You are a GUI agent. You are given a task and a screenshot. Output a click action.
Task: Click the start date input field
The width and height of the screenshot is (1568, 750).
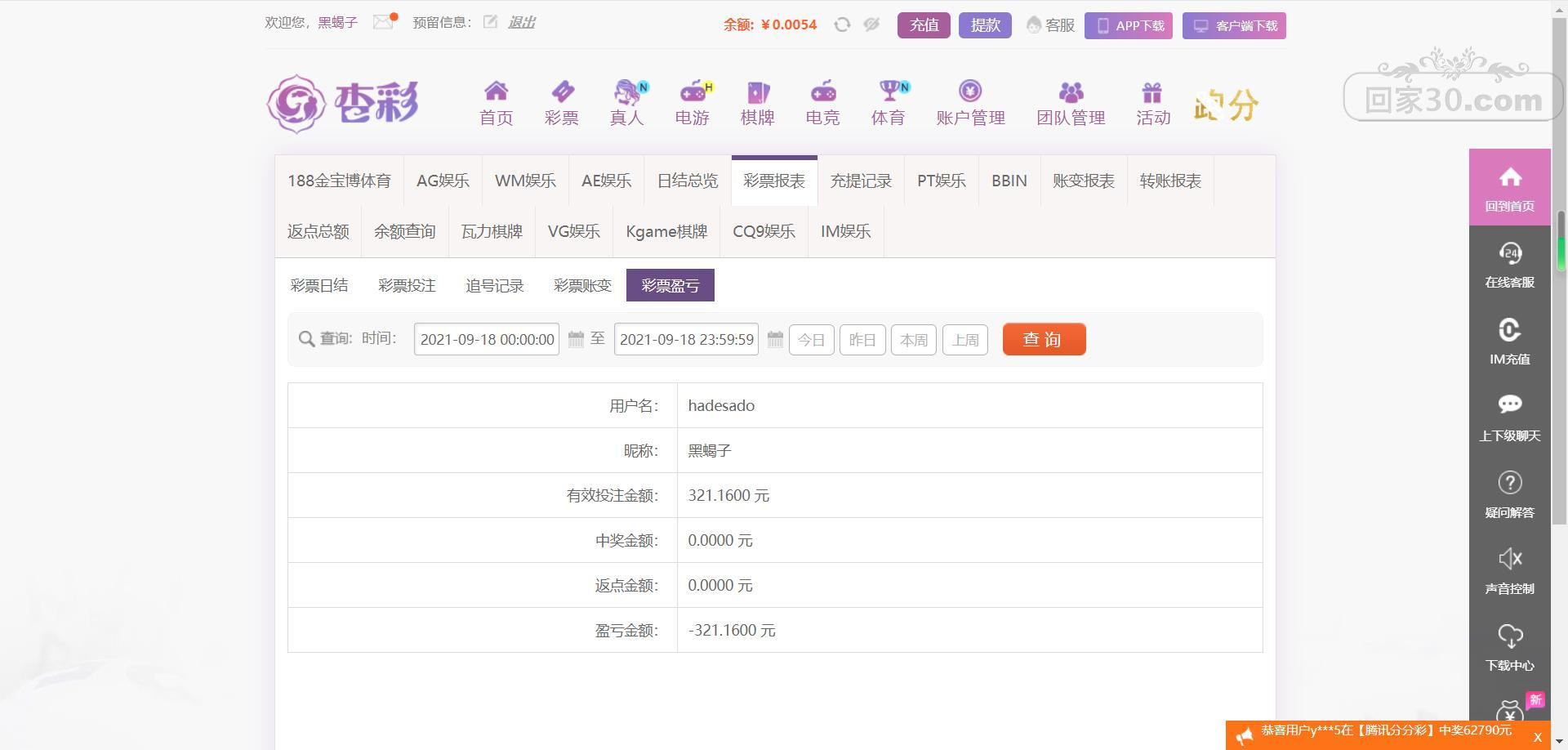click(487, 339)
